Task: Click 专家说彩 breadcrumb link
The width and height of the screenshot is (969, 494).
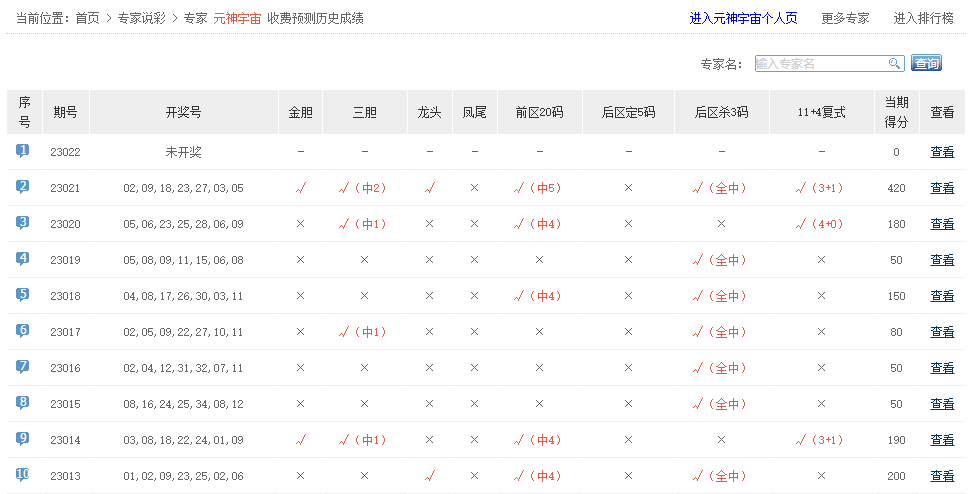Action: point(141,18)
